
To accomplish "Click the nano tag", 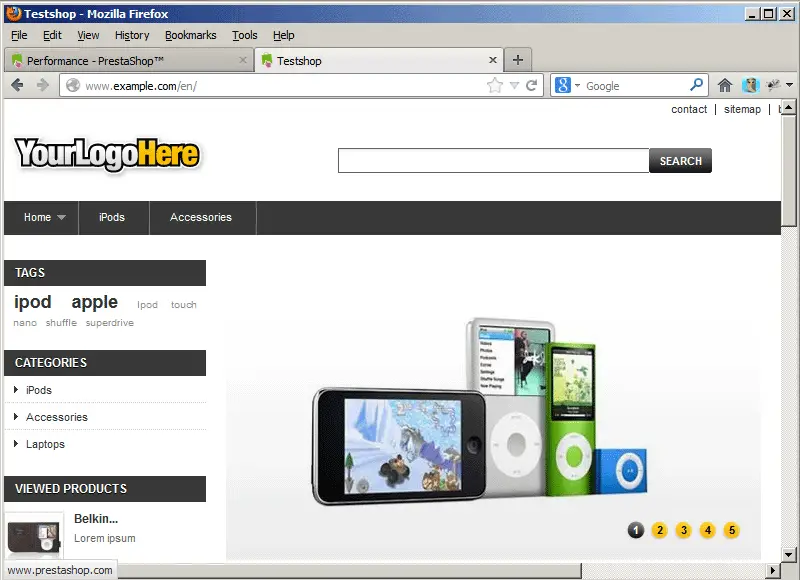I will 25,323.
